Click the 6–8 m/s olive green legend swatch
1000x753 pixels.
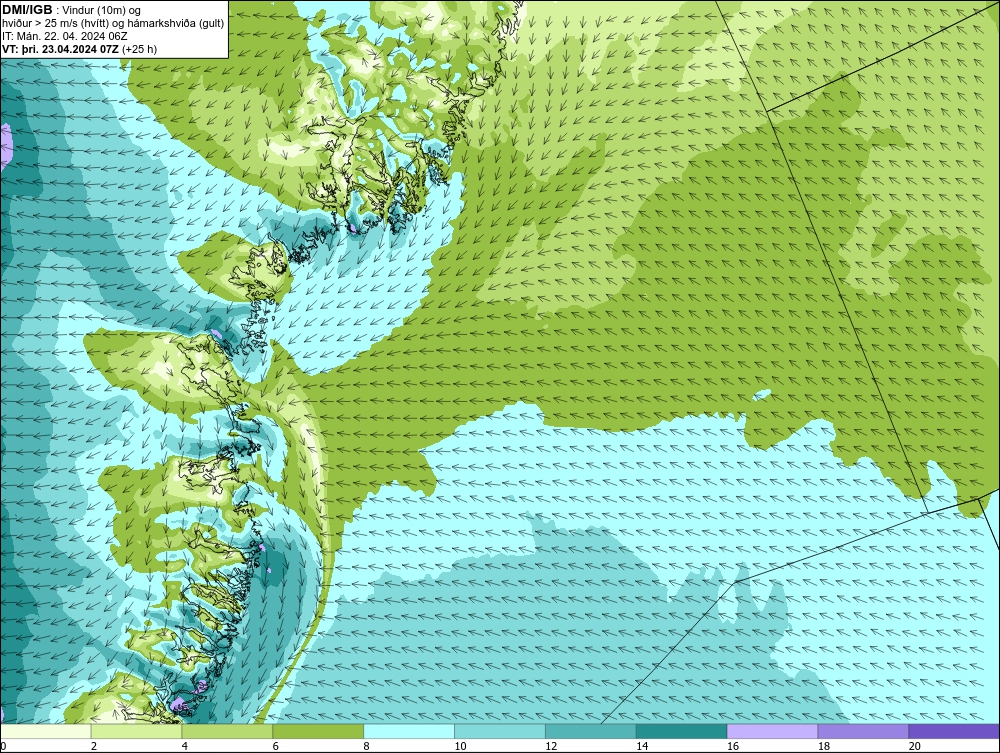[x=318, y=731]
